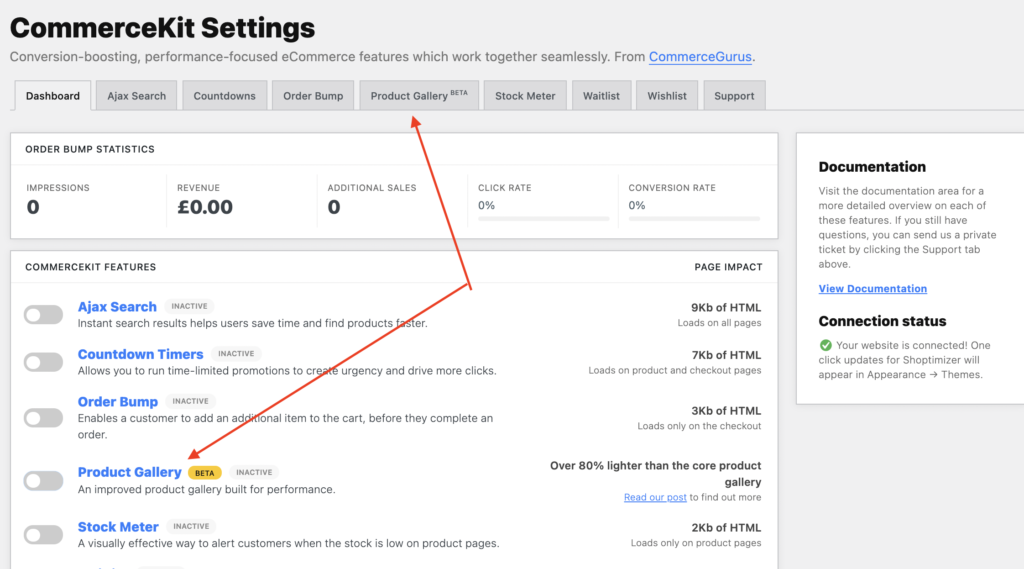This screenshot has height=569, width=1024.
Task: Click the CommerceKit Settings page title
Action: pyautogui.click(x=162, y=27)
